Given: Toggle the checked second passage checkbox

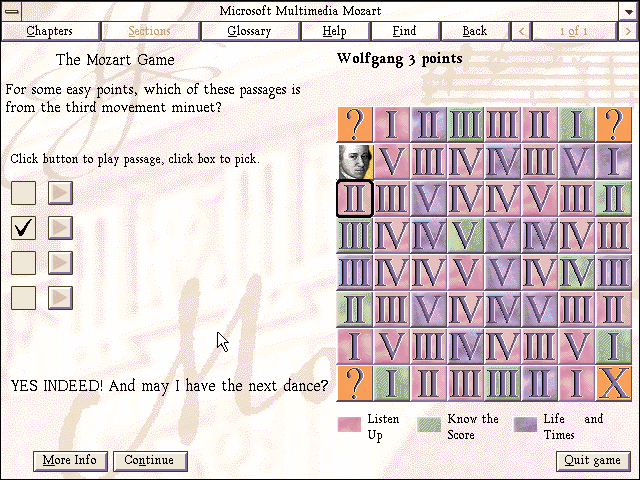Looking at the screenshot, I should tap(23, 228).
